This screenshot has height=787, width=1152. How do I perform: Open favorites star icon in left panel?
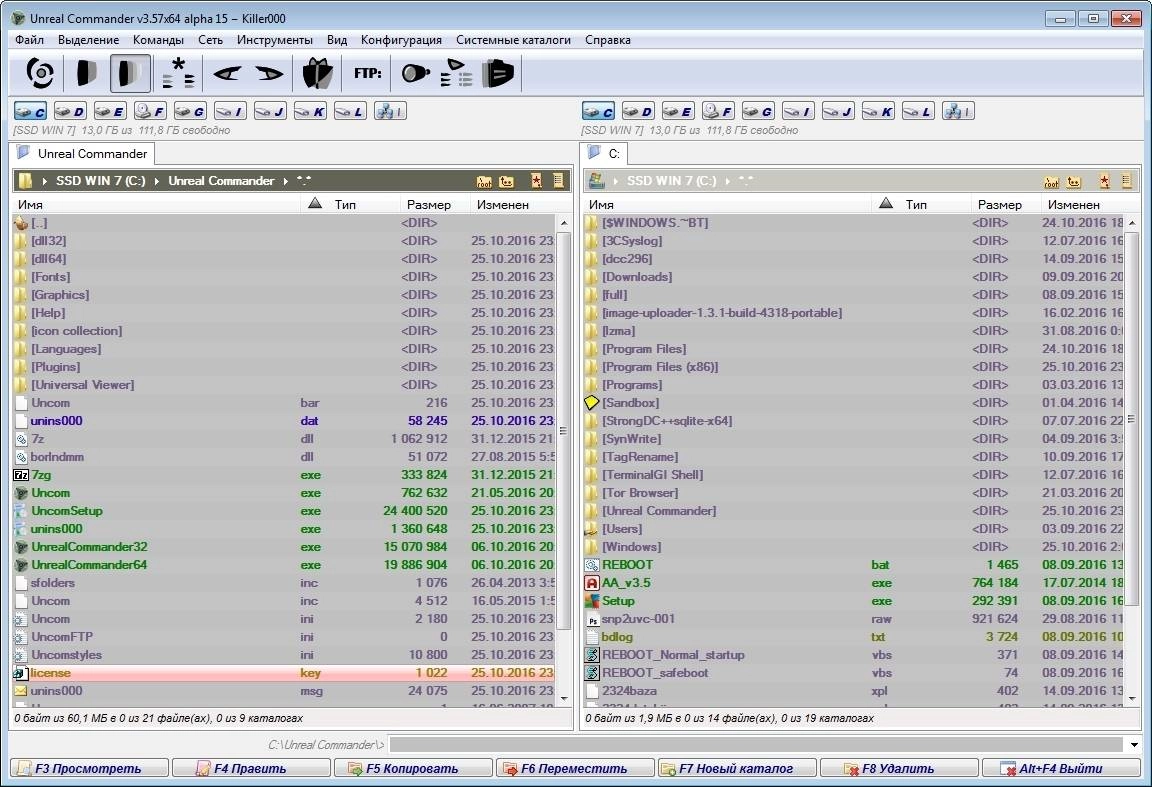click(x=536, y=181)
